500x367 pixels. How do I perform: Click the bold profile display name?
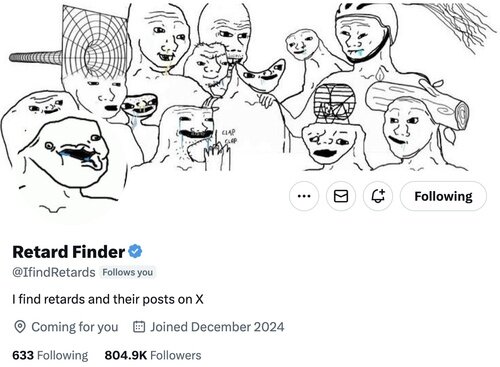coord(68,252)
